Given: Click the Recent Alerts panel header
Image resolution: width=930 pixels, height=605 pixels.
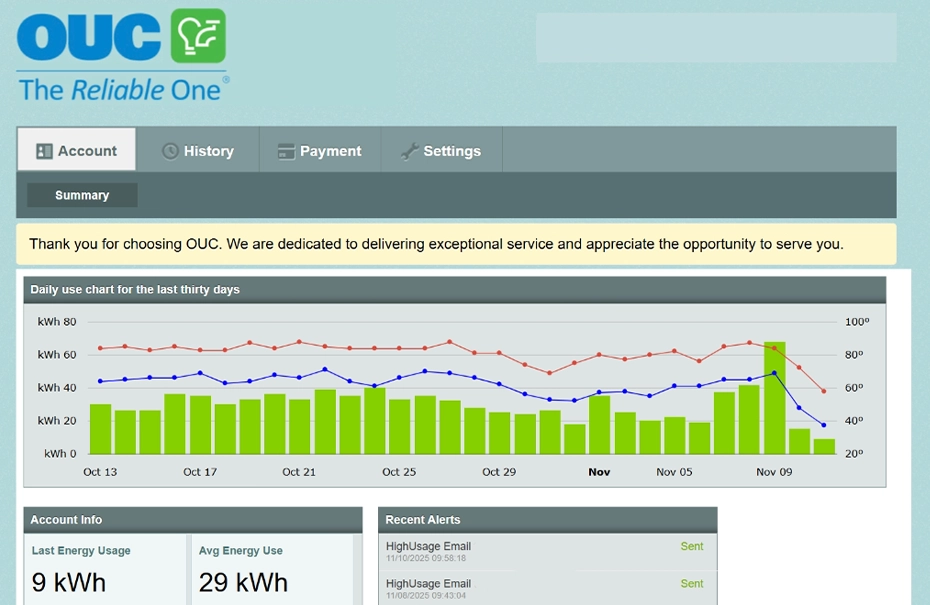Looking at the screenshot, I should point(547,520).
